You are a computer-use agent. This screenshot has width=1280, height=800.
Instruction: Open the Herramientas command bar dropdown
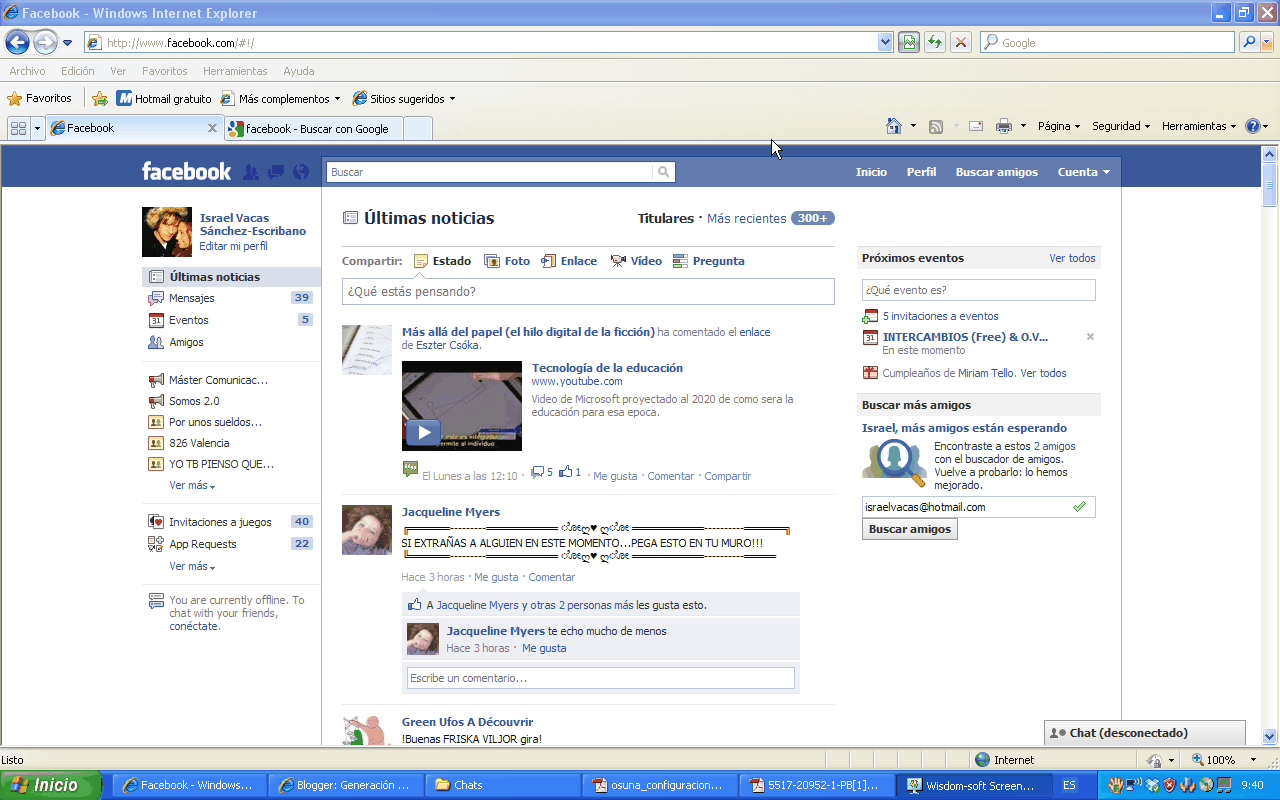click(x=1200, y=126)
